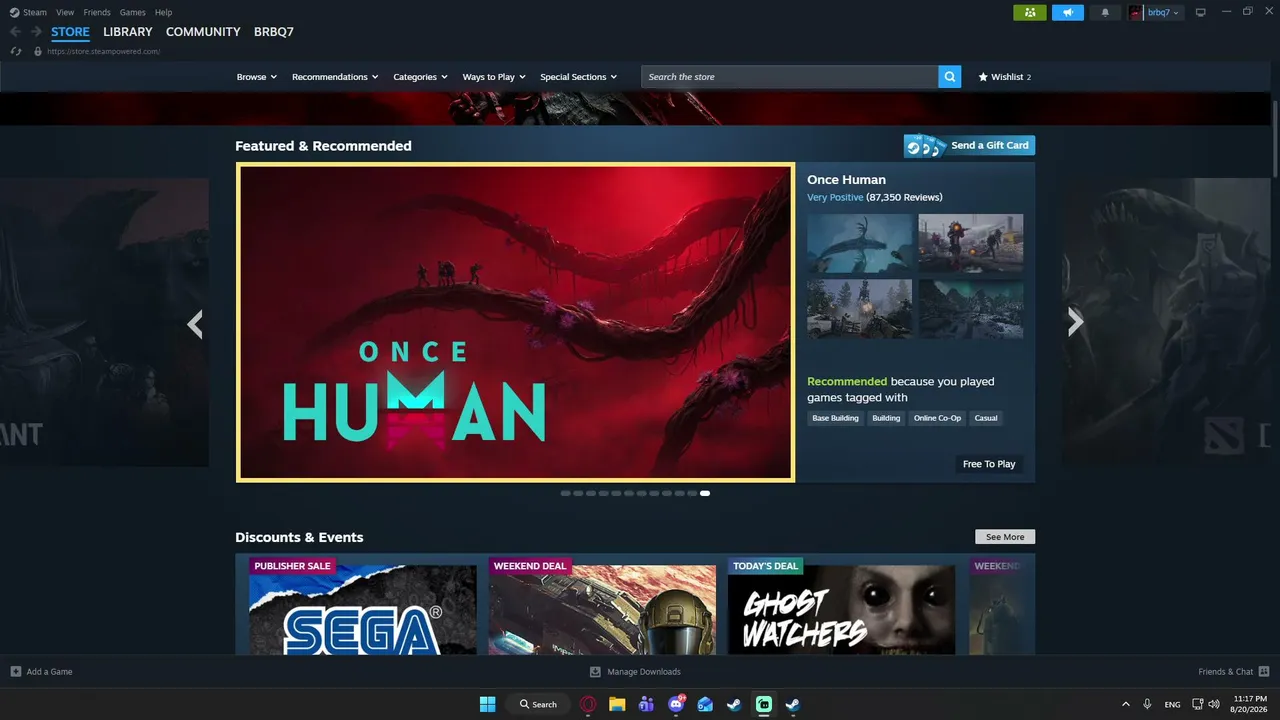Screen dimensions: 1280x720
Task: Expand the Special Sections dropdown
Action: pyautogui.click(x=579, y=77)
